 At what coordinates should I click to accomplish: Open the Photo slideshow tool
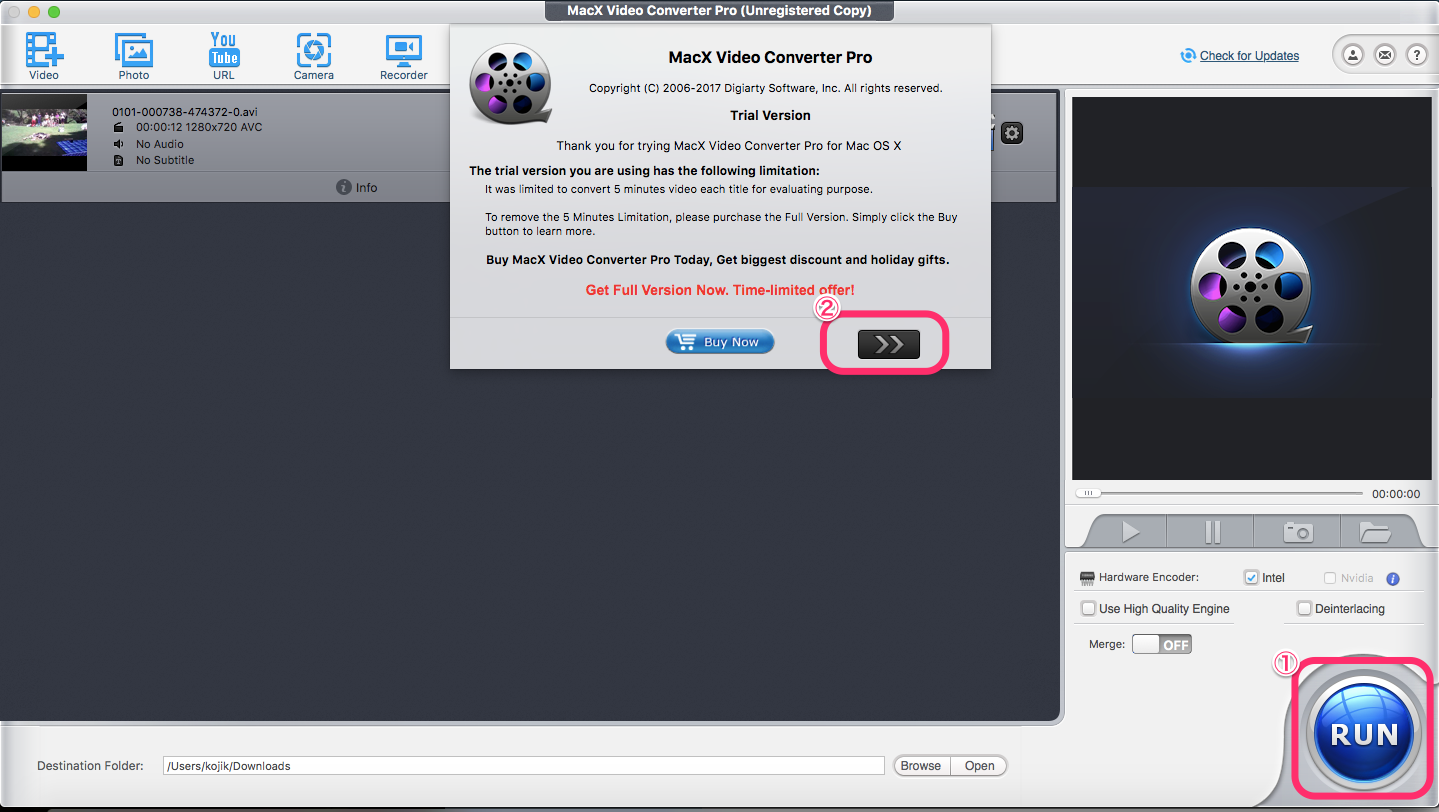point(133,55)
